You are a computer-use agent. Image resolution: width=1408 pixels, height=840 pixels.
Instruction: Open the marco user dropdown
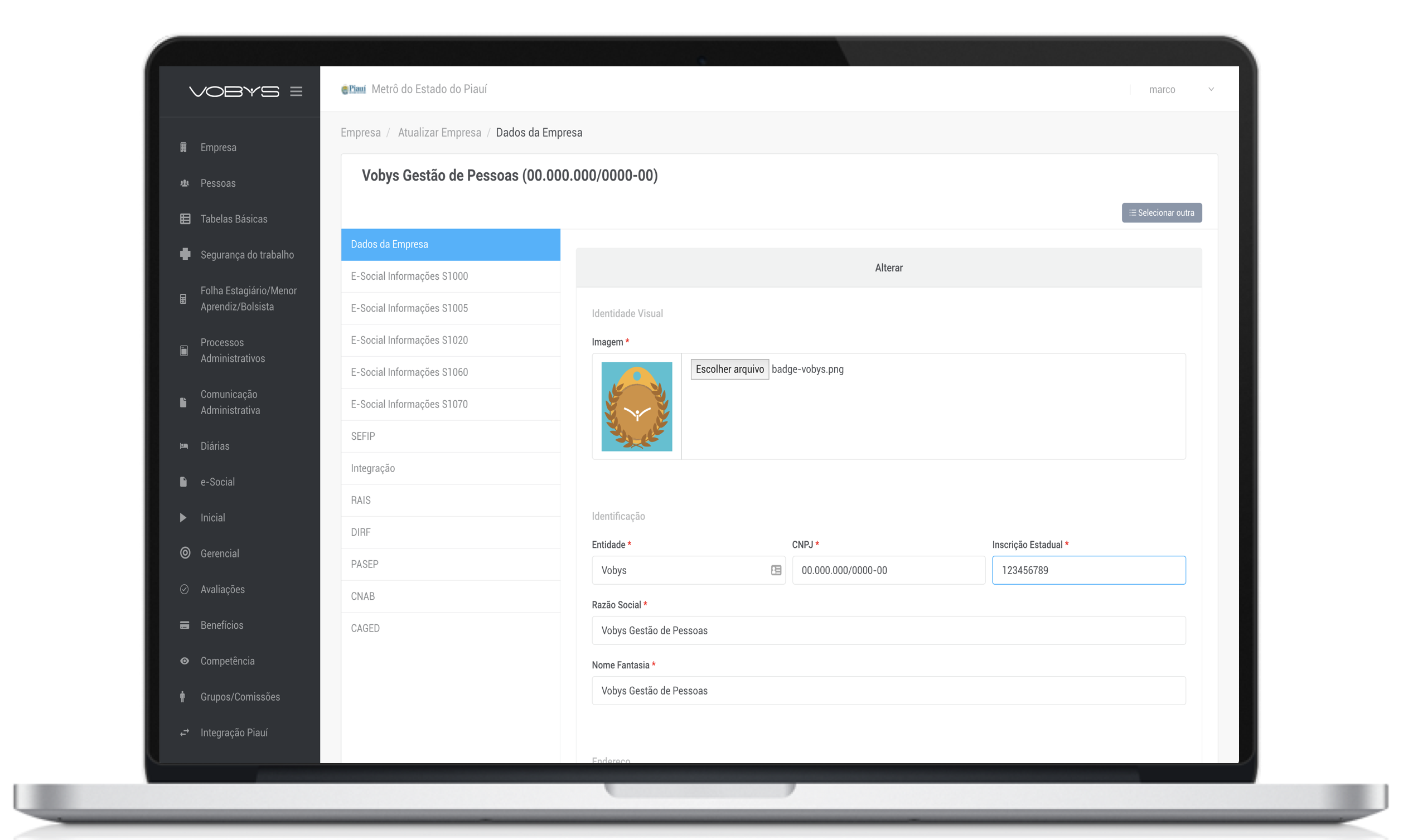(x=1180, y=89)
